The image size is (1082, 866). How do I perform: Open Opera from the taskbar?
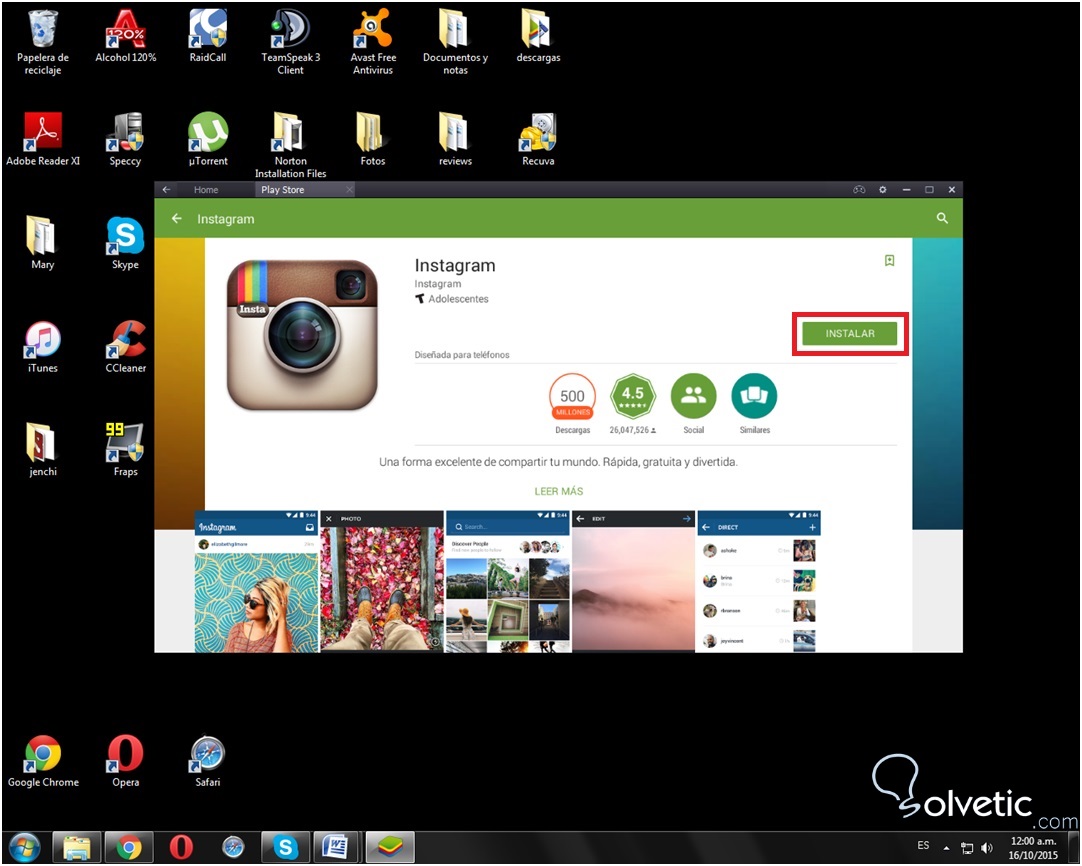click(x=181, y=847)
